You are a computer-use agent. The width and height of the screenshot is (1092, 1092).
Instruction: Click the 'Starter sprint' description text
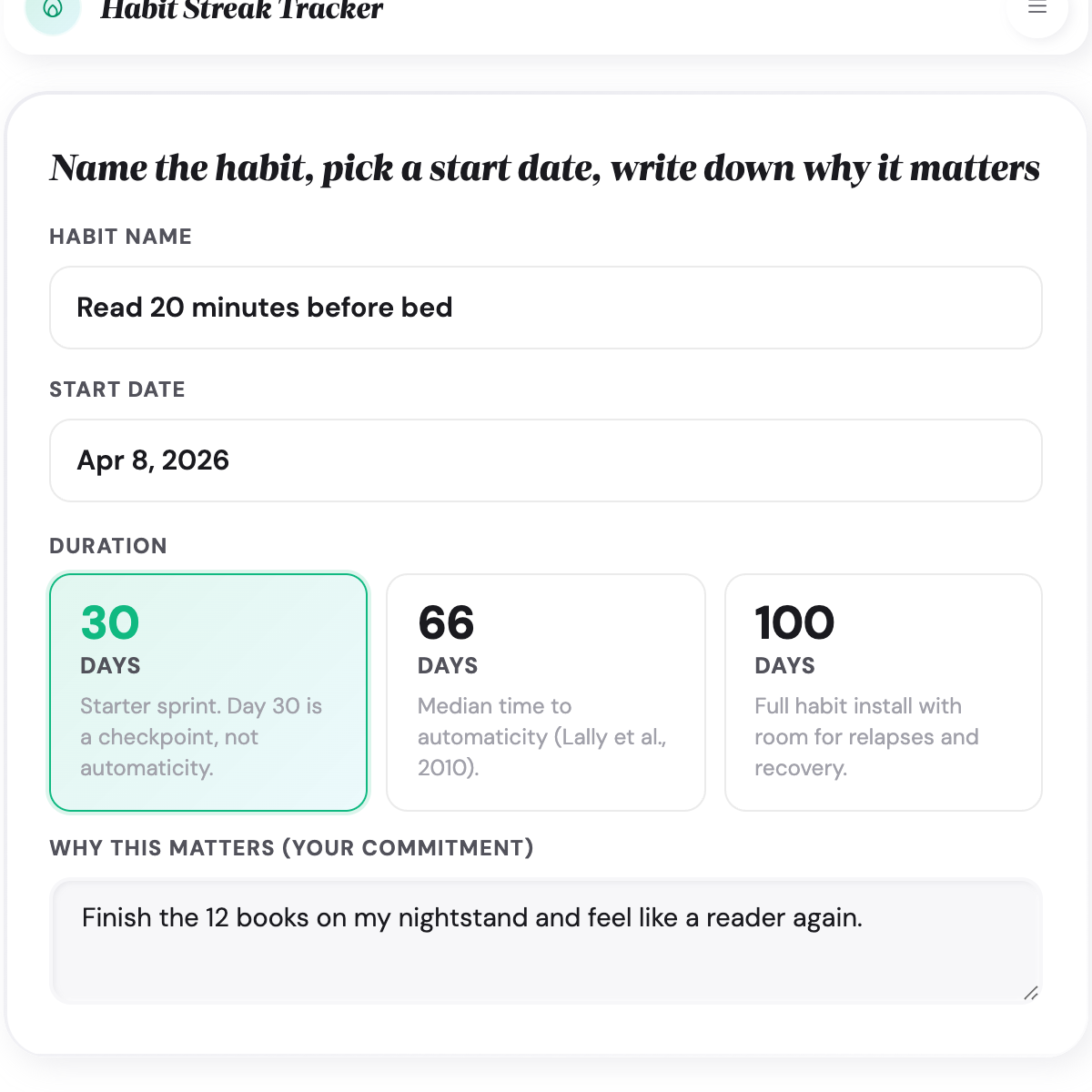201,736
